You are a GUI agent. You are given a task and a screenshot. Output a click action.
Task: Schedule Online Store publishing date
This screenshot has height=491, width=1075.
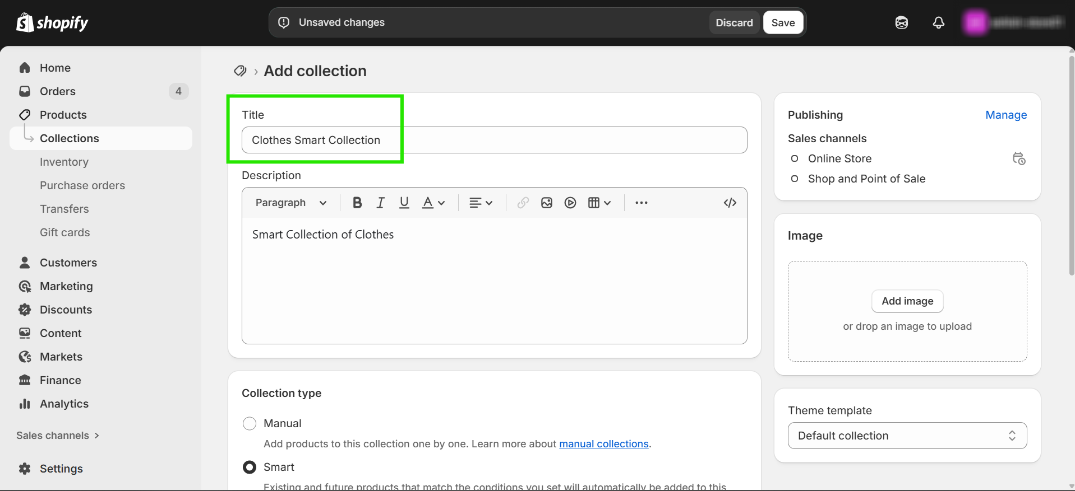tap(1019, 159)
